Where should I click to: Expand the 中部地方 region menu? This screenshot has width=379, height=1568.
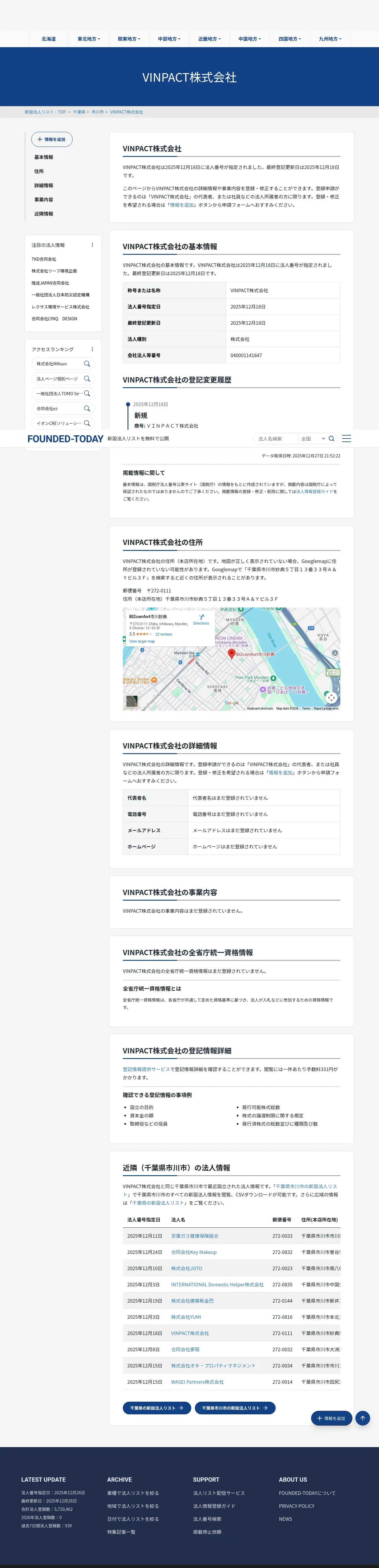click(x=169, y=39)
